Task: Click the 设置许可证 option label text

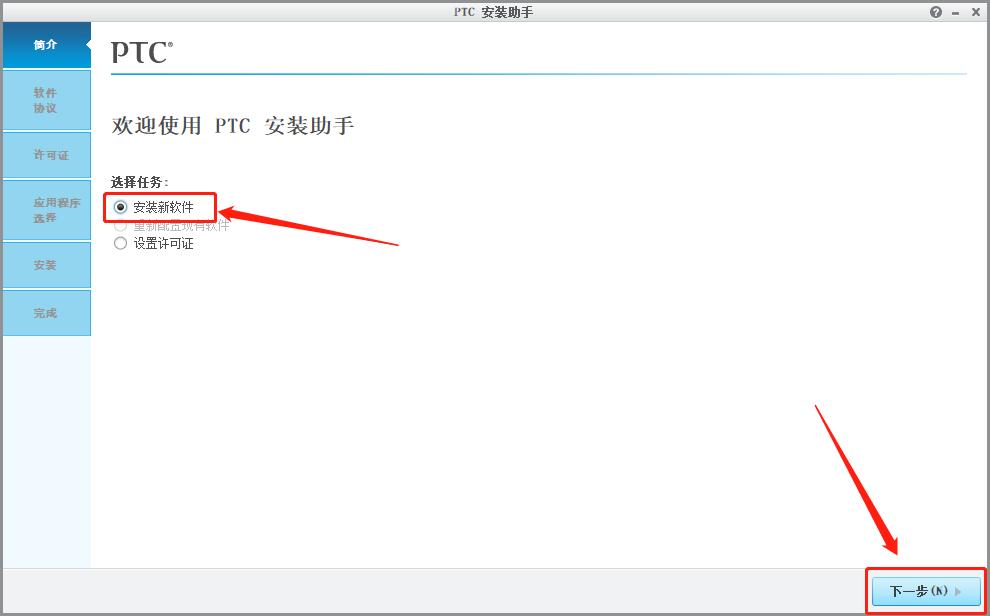Action: click(163, 244)
